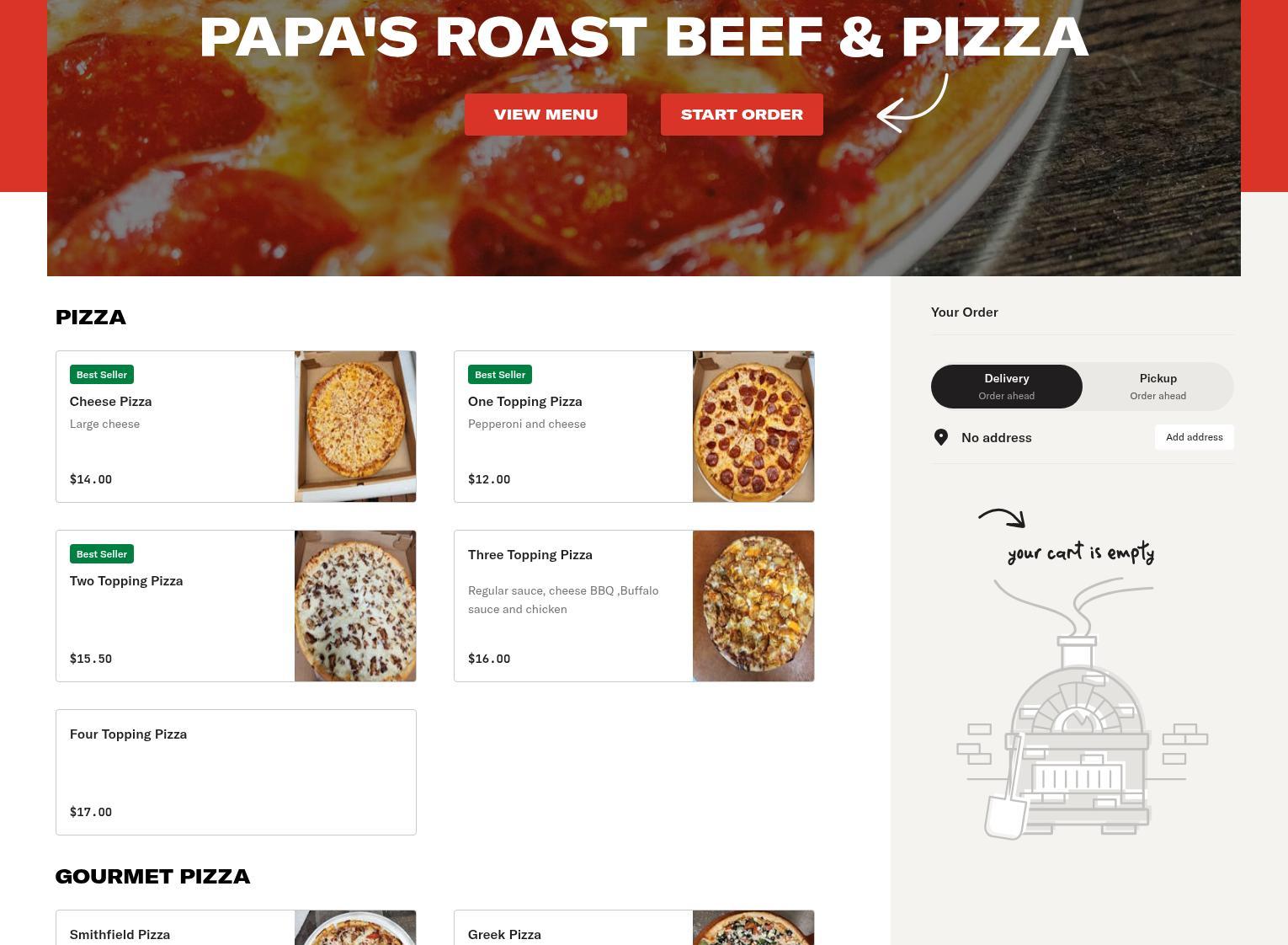Click the Start Order button
Image resolution: width=1288 pixels, height=945 pixels.
point(742,115)
